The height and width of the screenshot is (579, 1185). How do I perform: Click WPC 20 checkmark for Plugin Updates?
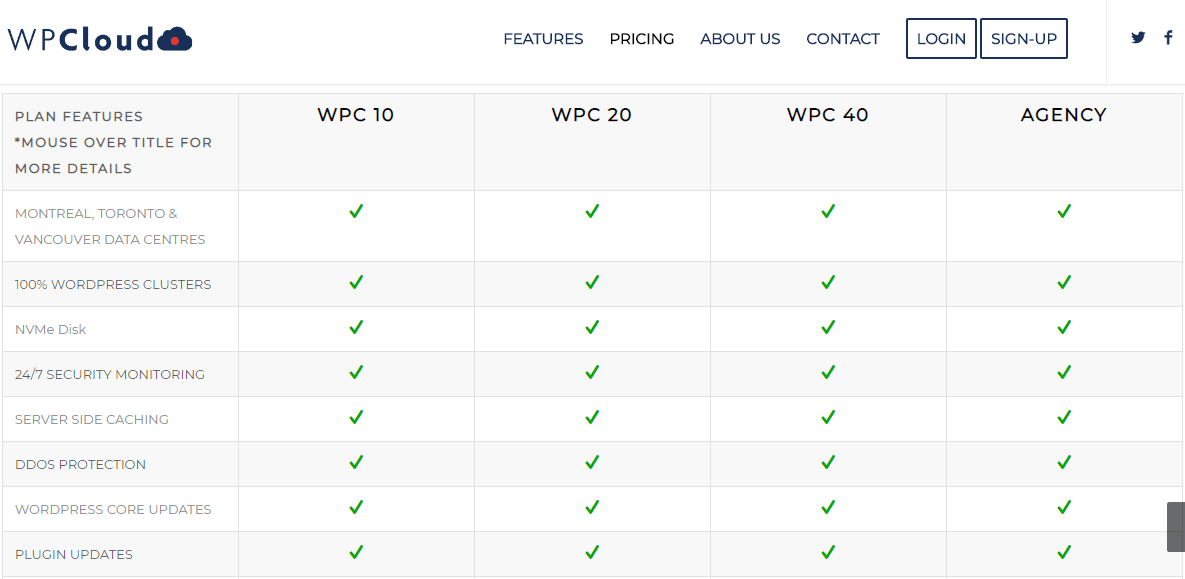point(592,552)
